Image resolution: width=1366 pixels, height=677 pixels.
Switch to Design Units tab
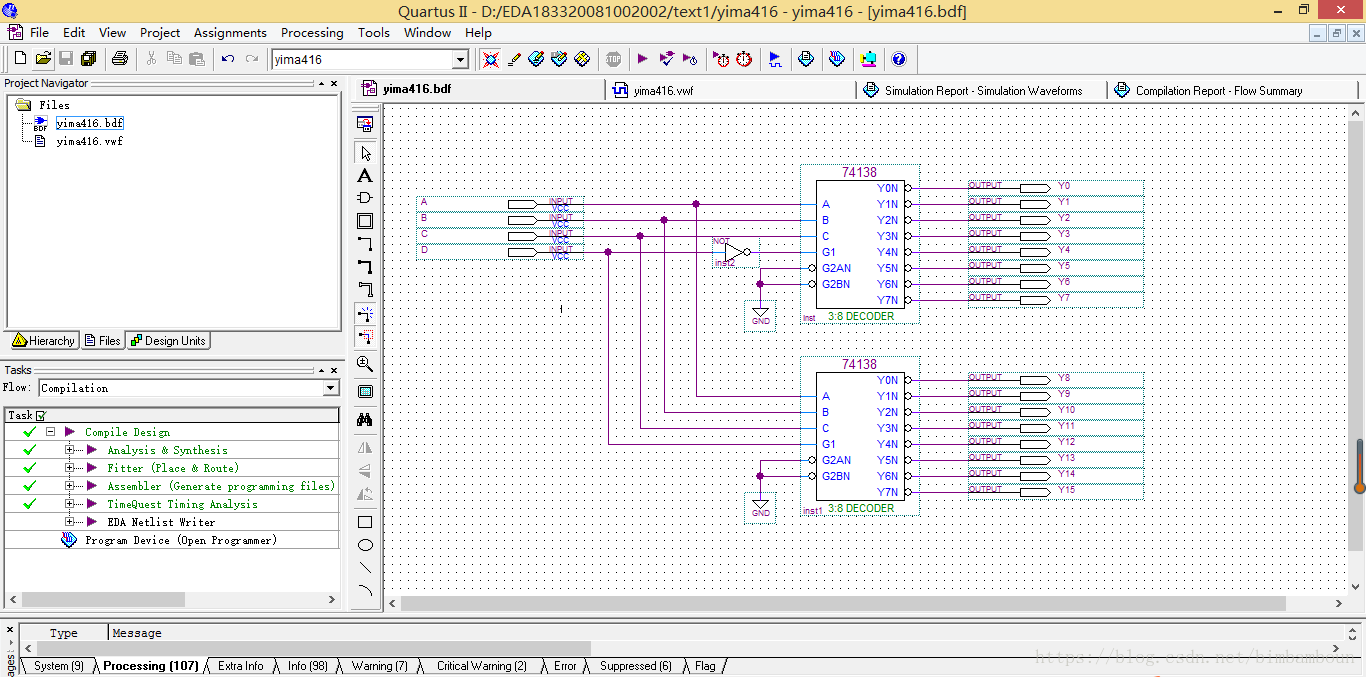(x=168, y=341)
